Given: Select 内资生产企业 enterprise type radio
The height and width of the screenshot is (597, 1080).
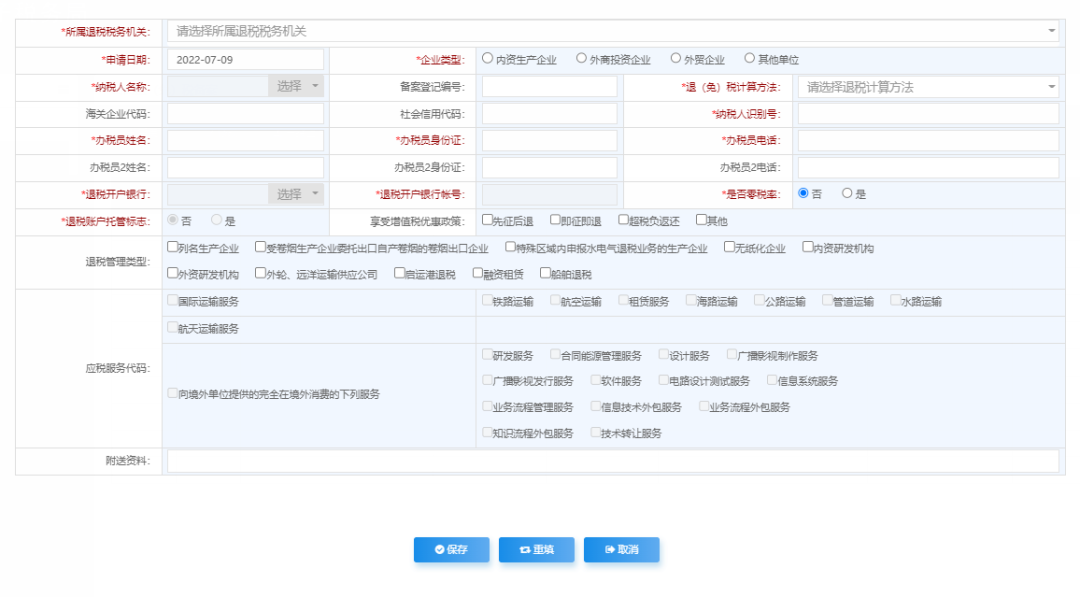Looking at the screenshot, I should pos(488,59).
